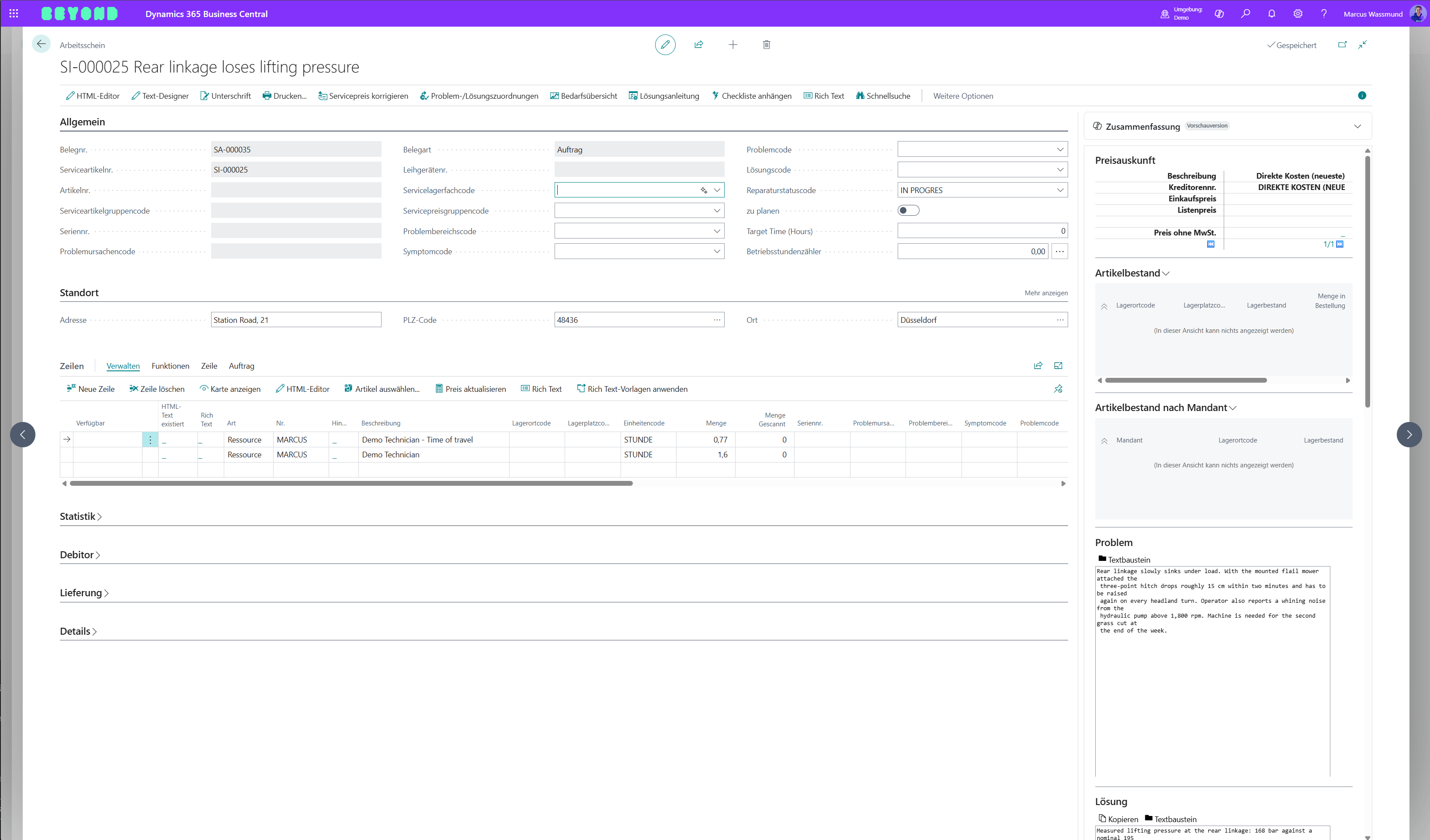Click Mehr anzeigen link in Standort
The width and height of the screenshot is (1430, 840).
(x=1046, y=293)
